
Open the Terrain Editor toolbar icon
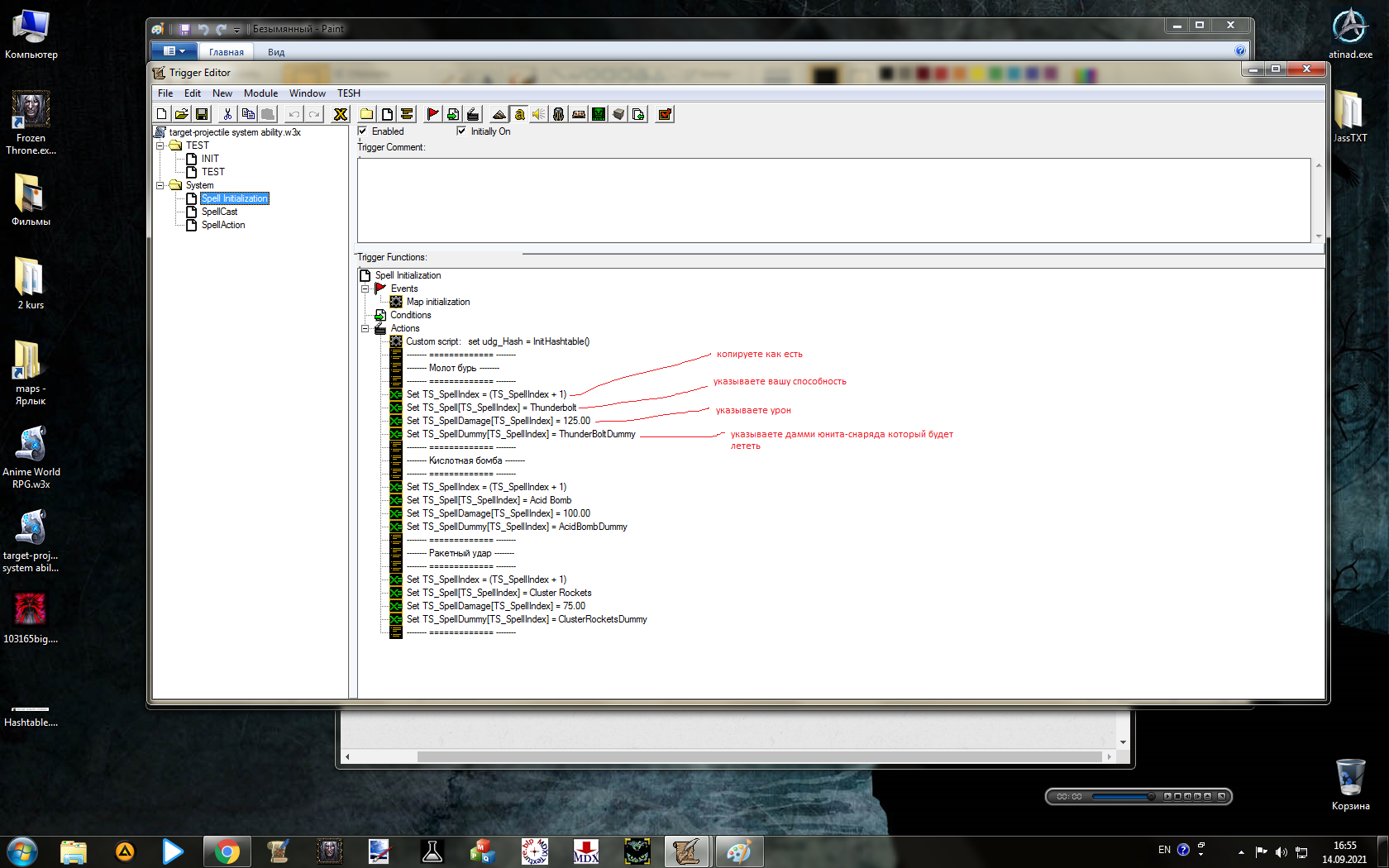(499, 114)
